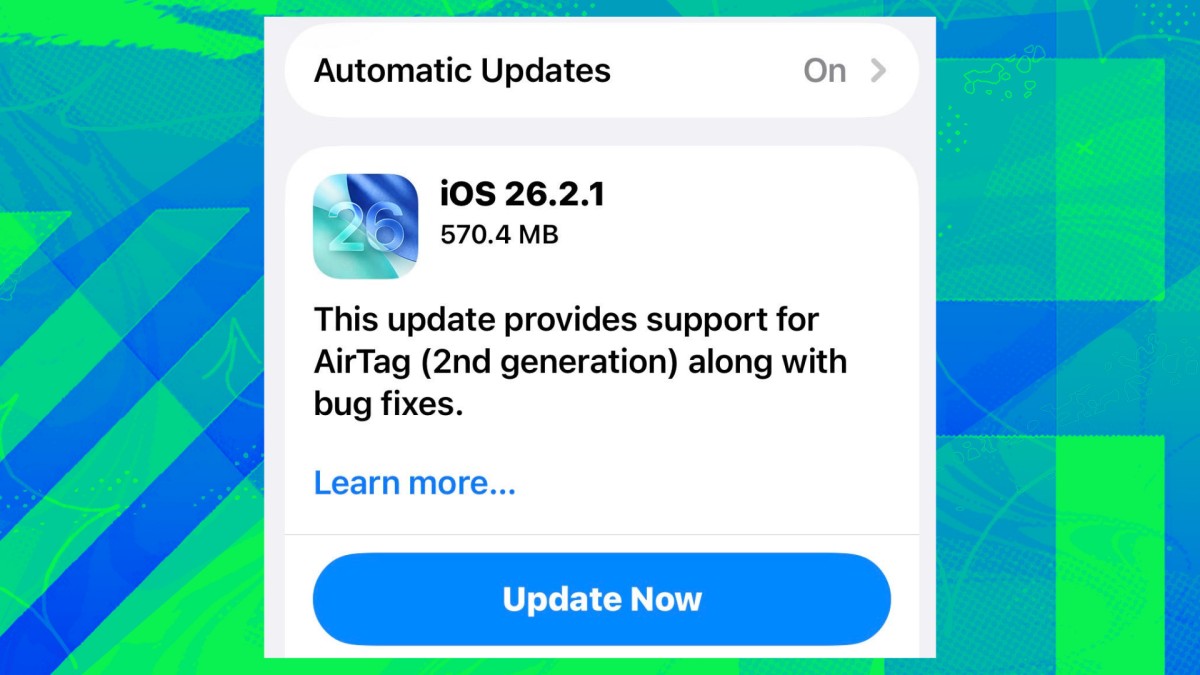Tap the blue Update Now button
The height and width of the screenshot is (675, 1200).
click(601, 599)
